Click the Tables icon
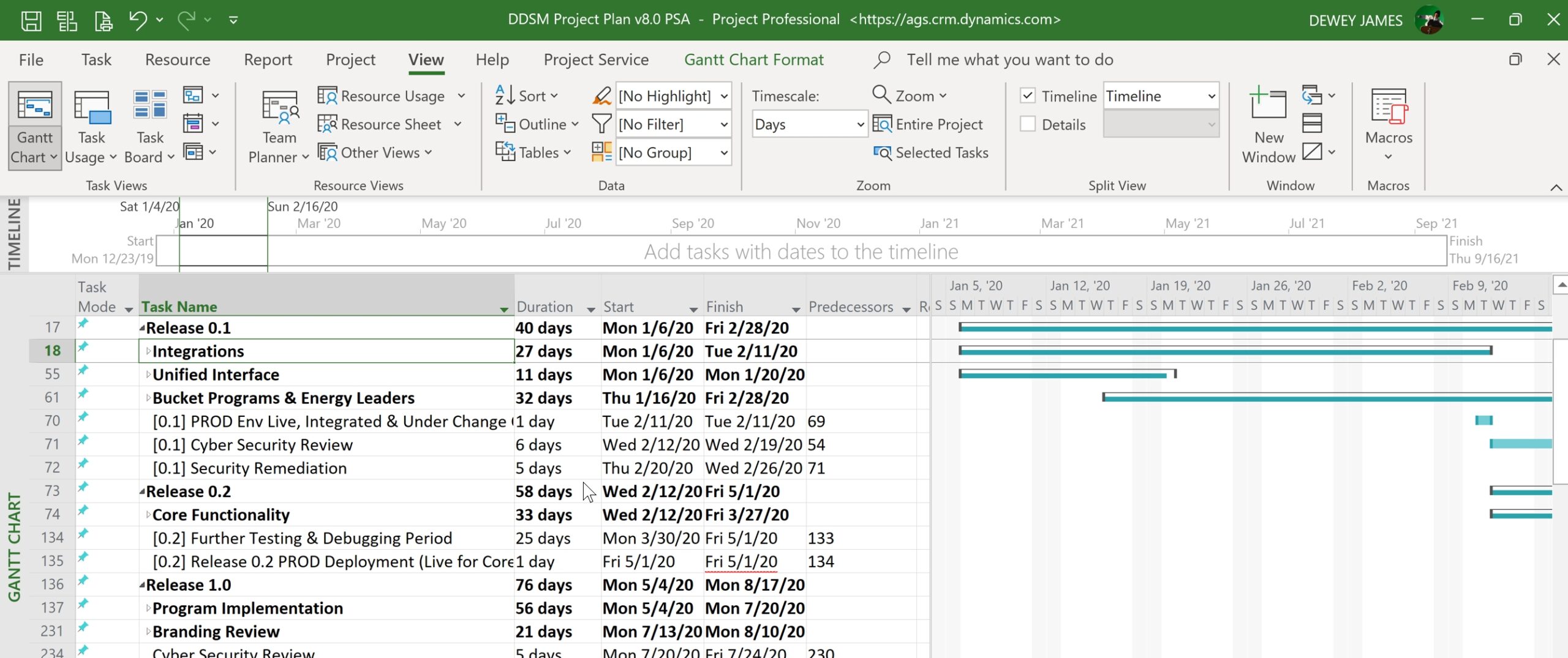Screen dimensions: 1568x658 (x=505, y=152)
